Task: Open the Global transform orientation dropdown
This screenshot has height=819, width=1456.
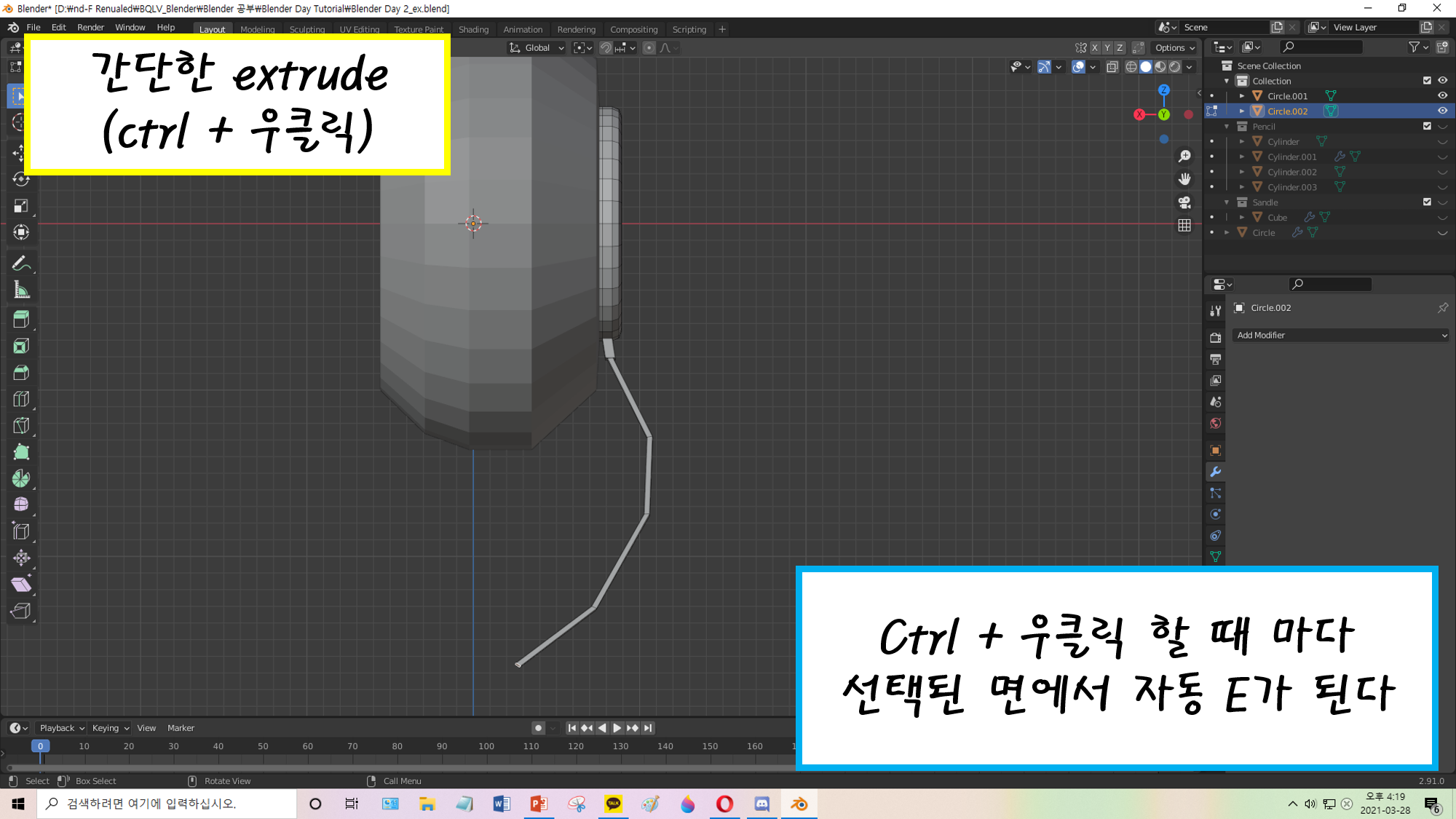Action: click(x=537, y=48)
